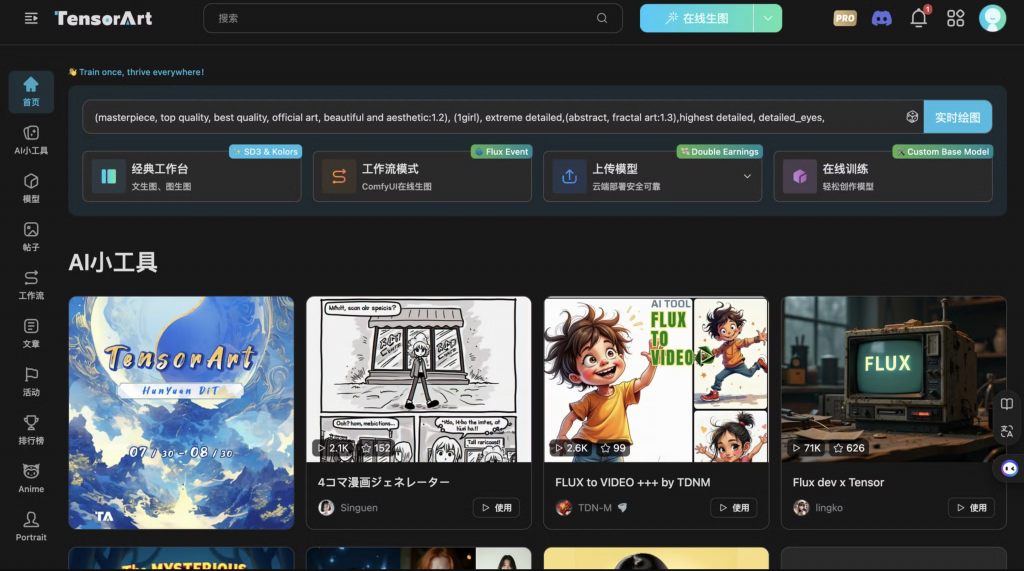
Task: Open the apps grid icon in the header
Action: pyautogui.click(x=955, y=18)
